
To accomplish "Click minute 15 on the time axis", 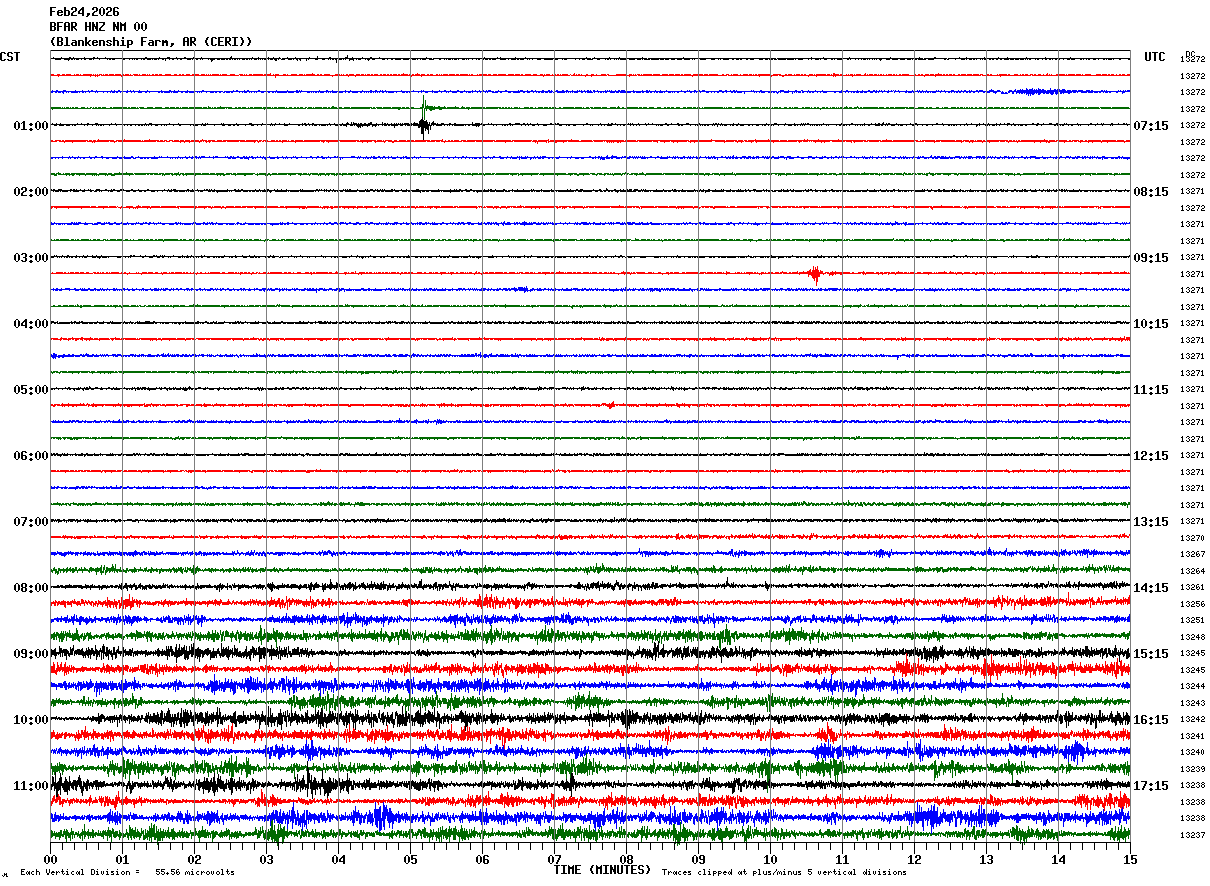I will (1129, 859).
